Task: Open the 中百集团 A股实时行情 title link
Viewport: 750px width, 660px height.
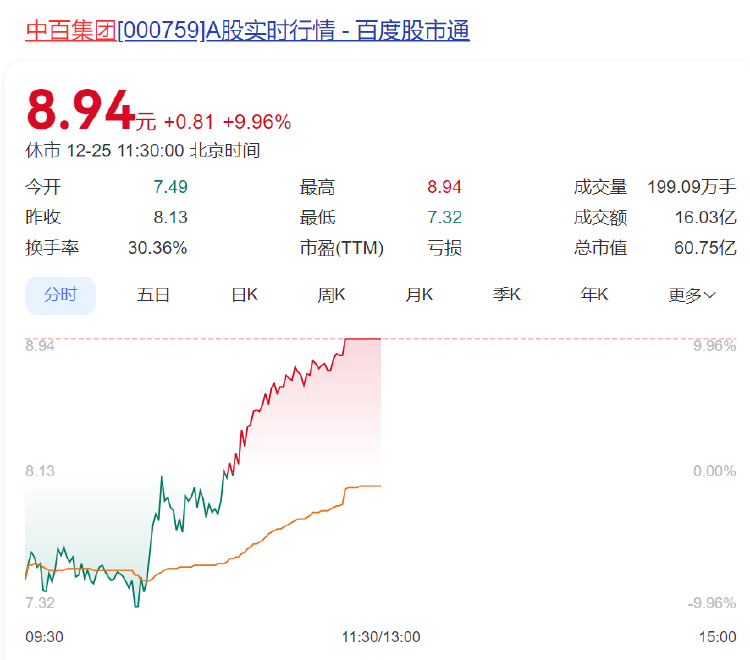Action: click(x=247, y=30)
